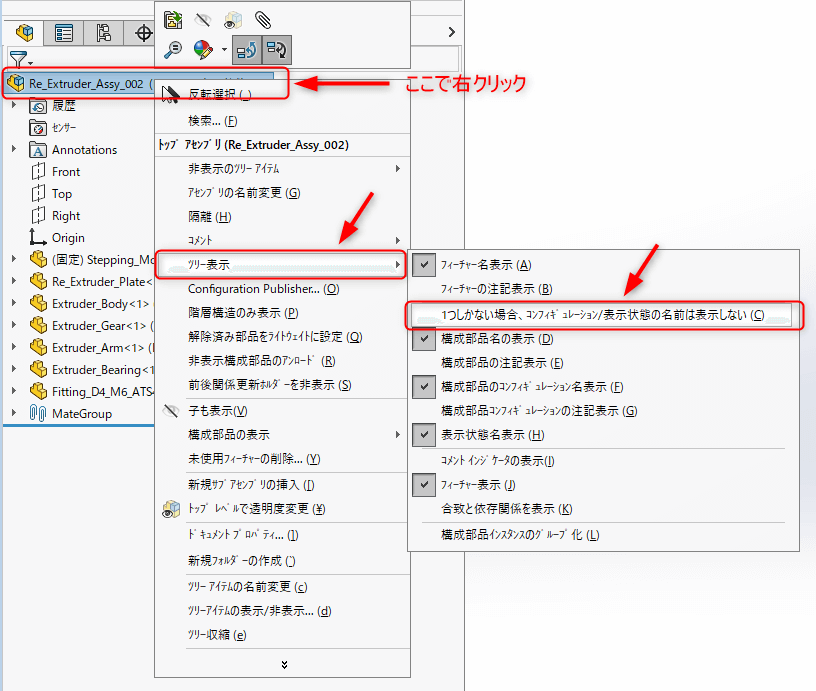
Task: Expand the Annotations tree node
Action: pyautogui.click(x=14, y=150)
